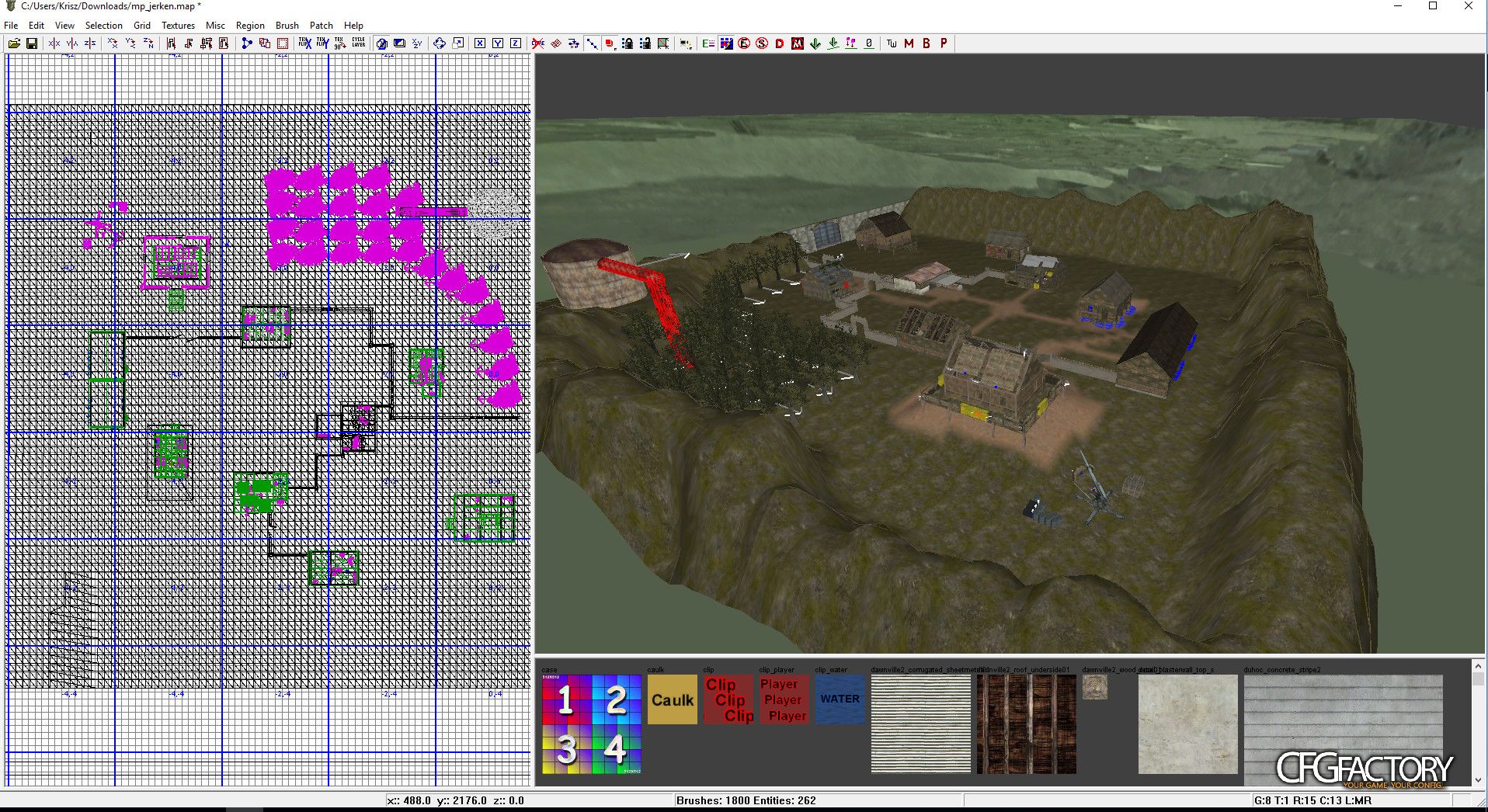The width and height of the screenshot is (1488, 812).
Task: Click the blue circular arrows icon
Action: 440,43
